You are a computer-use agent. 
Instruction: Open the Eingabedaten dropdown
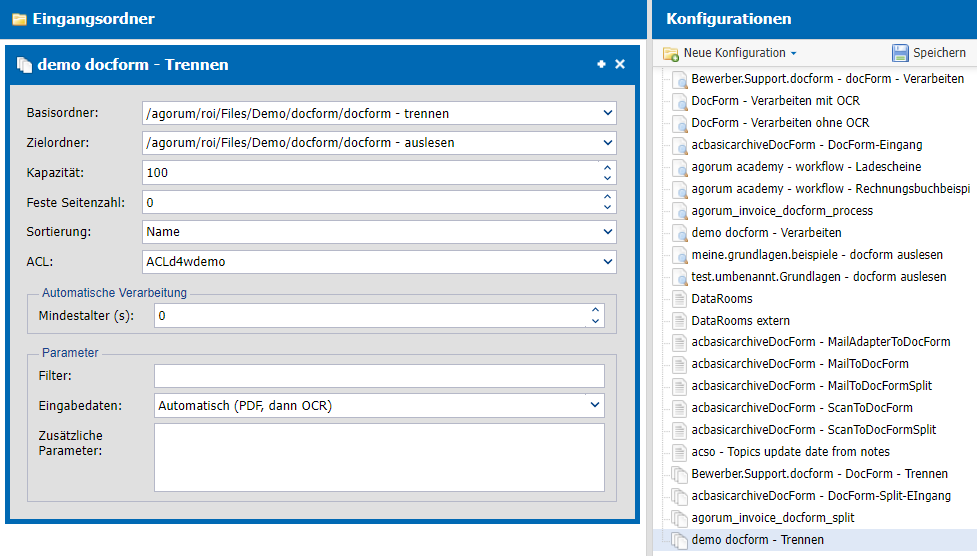point(595,405)
